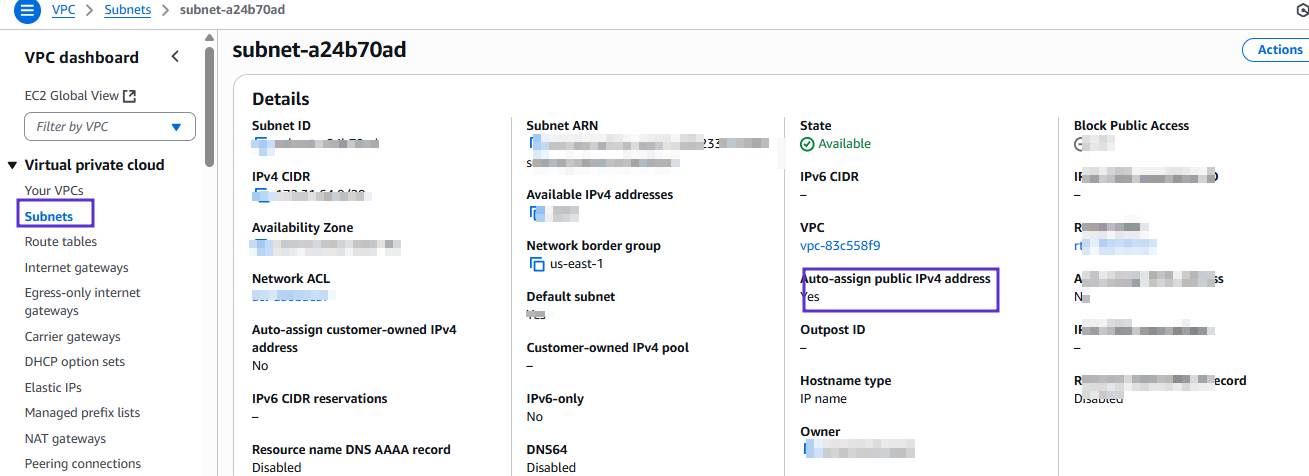Click the Network border group label

(x=594, y=246)
